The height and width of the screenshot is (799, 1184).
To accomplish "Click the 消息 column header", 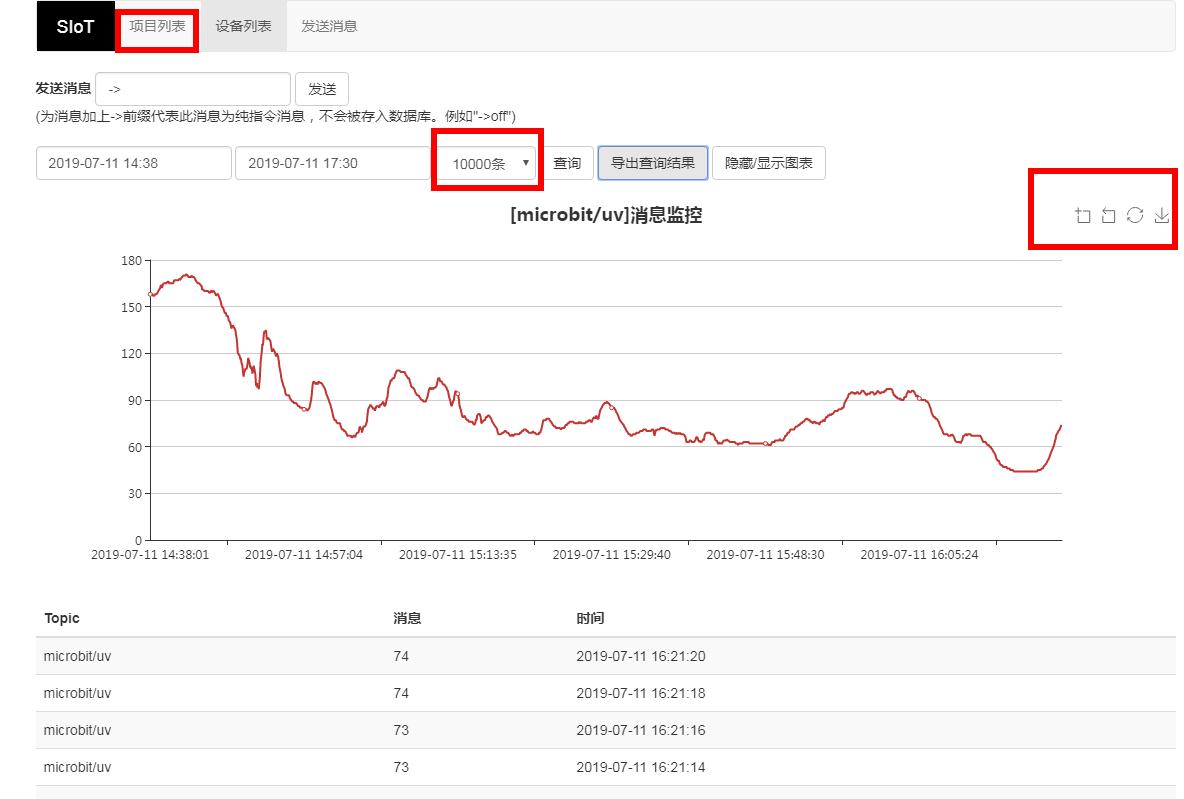I will click(x=407, y=618).
